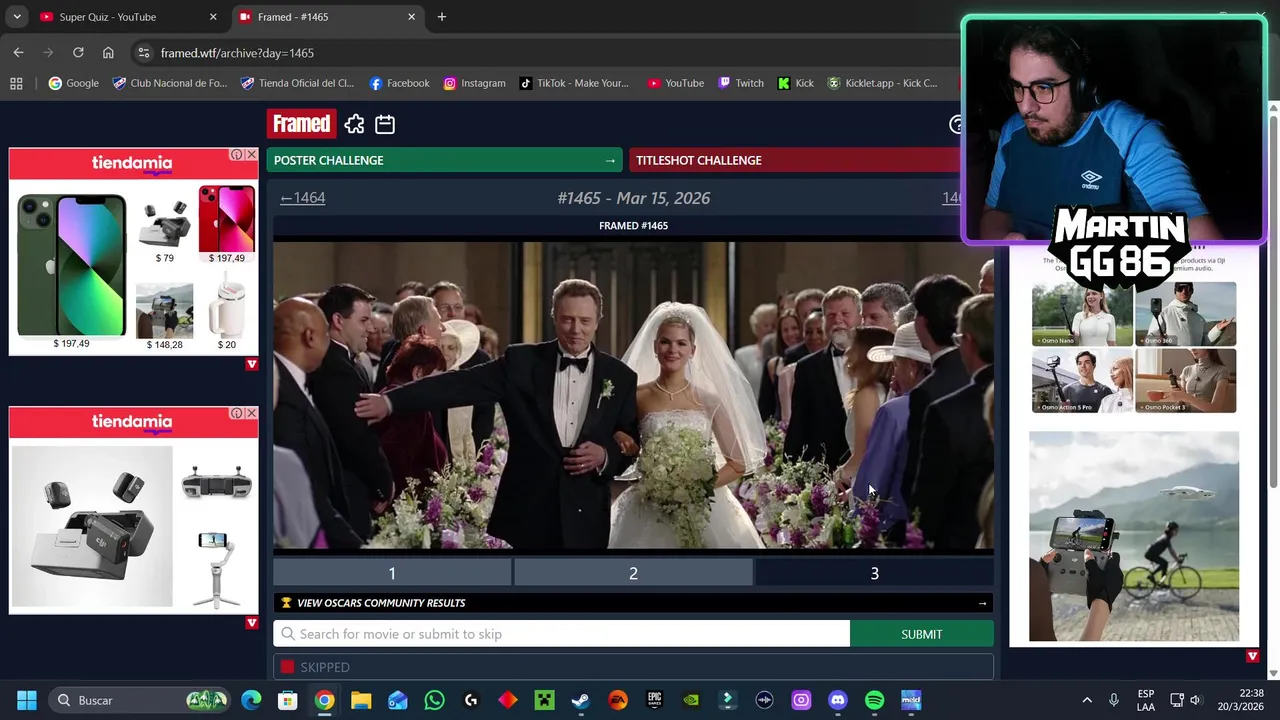
Task: Show frame 1 of the movie
Action: (x=392, y=573)
